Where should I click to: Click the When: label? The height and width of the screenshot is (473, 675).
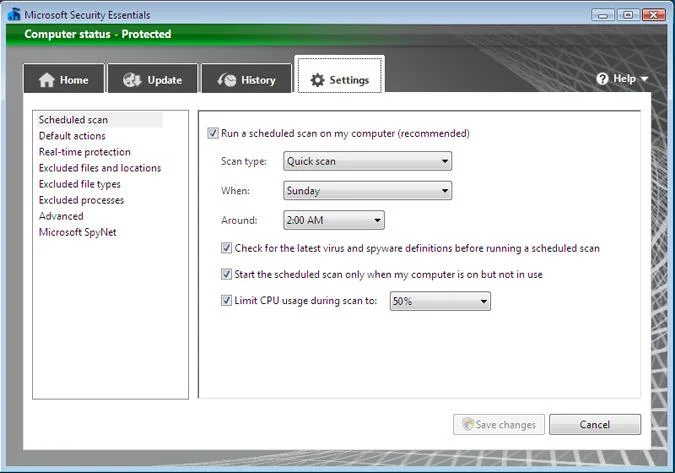point(235,191)
